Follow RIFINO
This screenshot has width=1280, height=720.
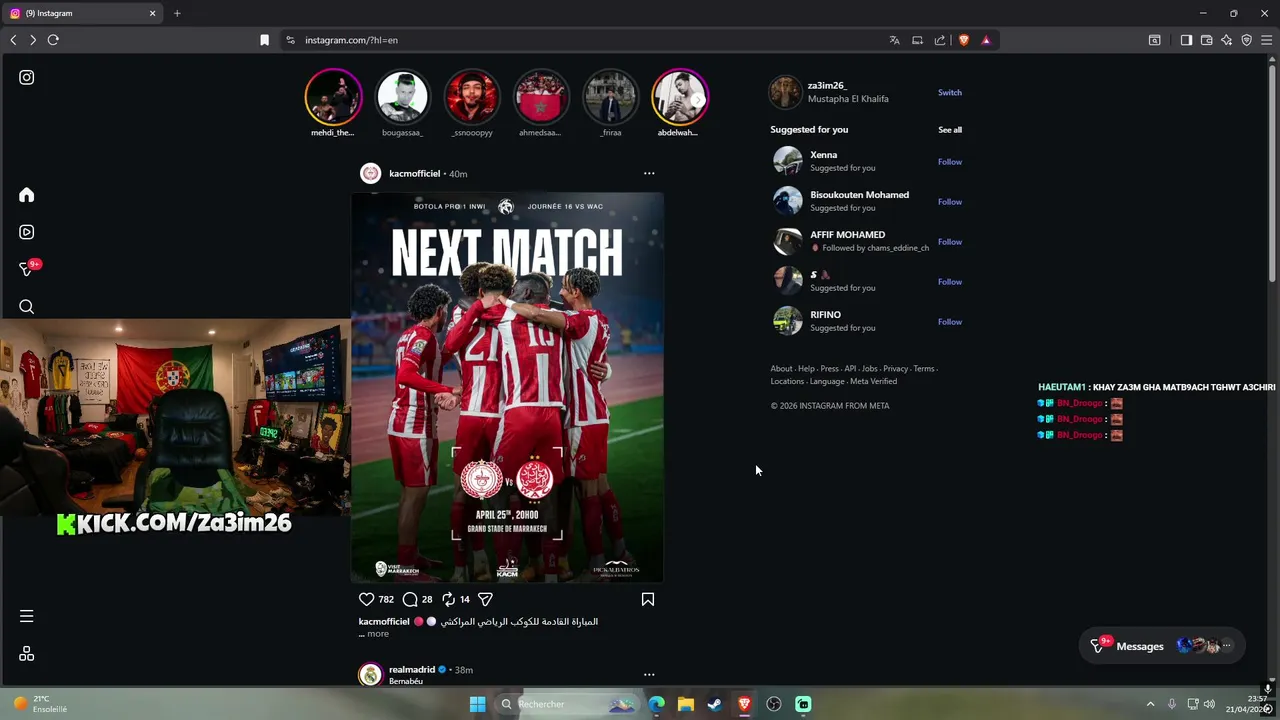(x=950, y=321)
